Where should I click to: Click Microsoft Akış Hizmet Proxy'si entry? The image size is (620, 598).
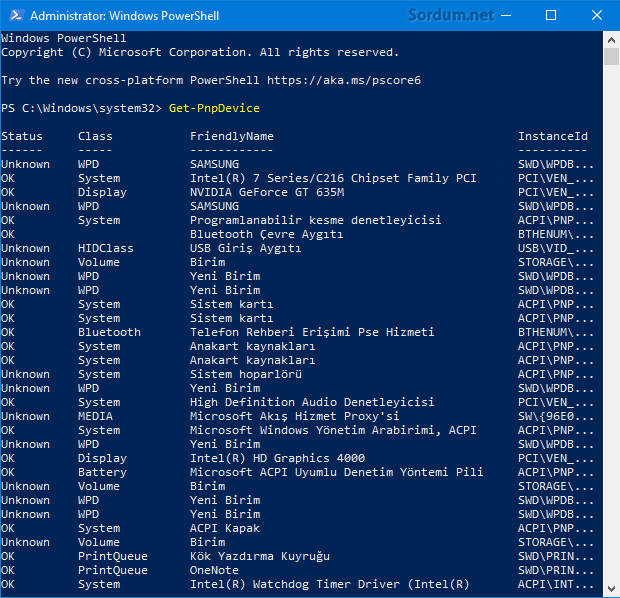[295, 416]
